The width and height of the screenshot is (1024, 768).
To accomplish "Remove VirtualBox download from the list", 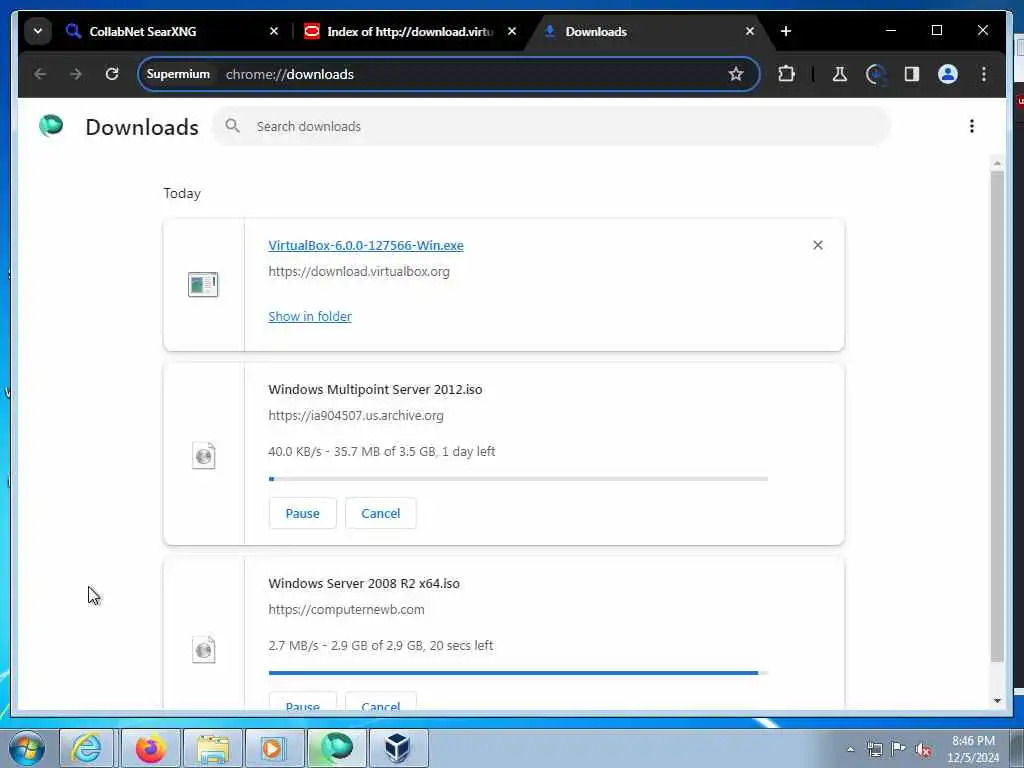I will click(818, 245).
